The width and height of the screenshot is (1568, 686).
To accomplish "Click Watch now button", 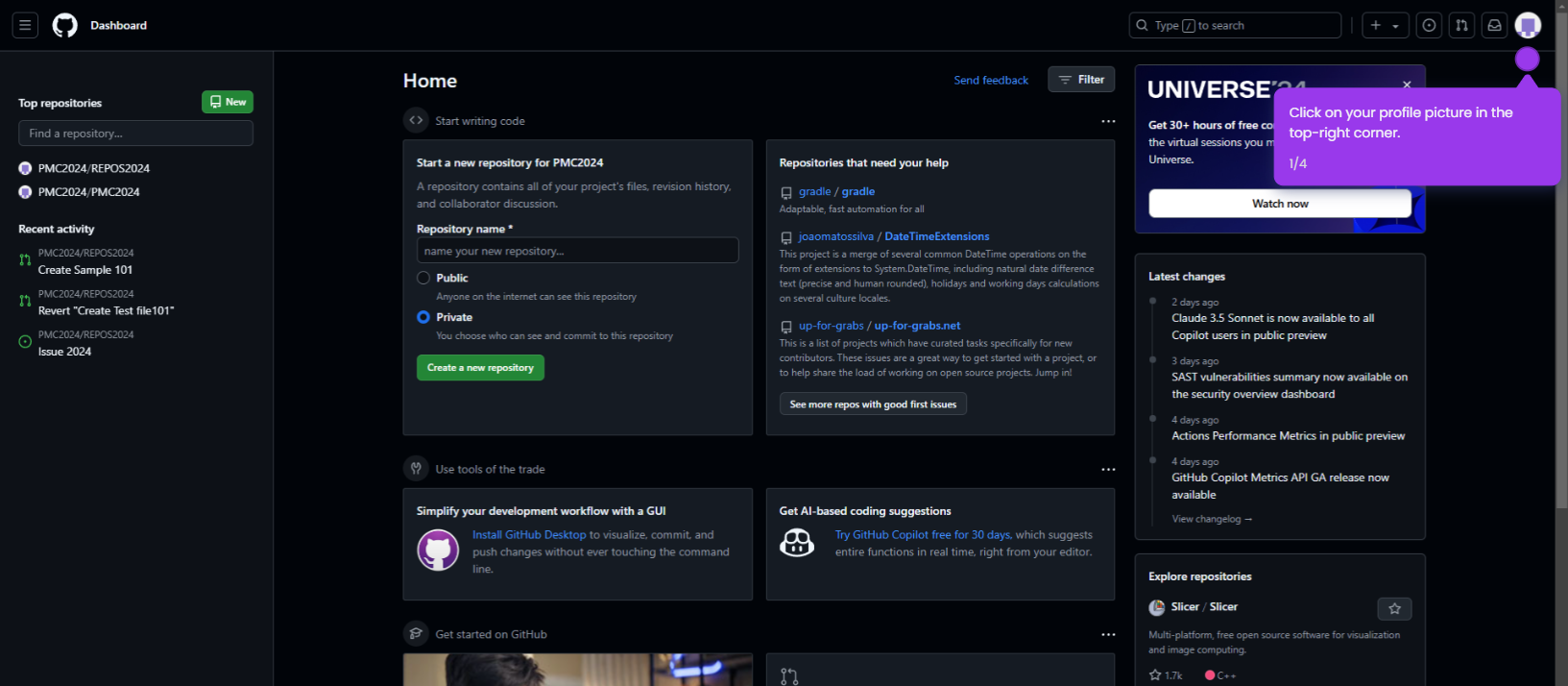I will pos(1280,204).
